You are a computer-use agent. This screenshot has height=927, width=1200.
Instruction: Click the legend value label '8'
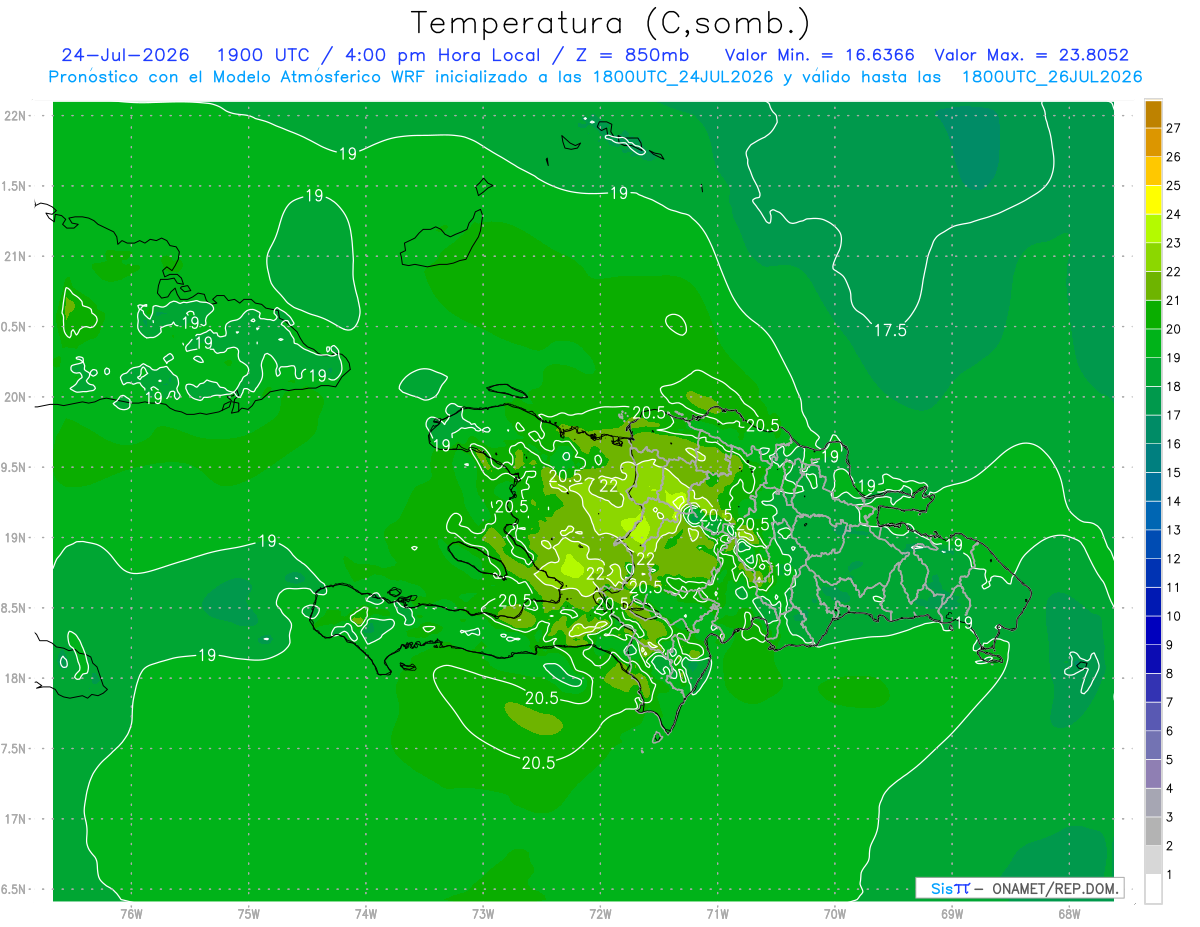pyautogui.click(x=1170, y=673)
